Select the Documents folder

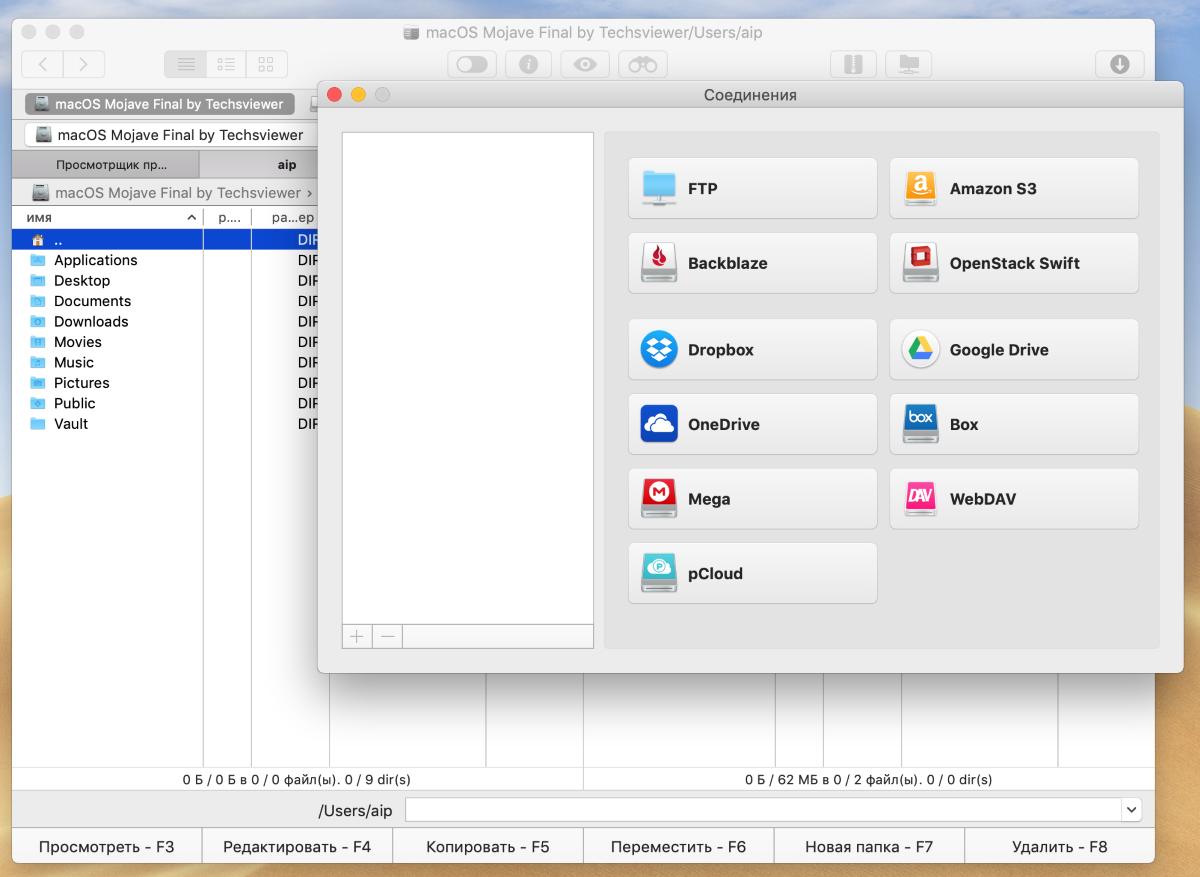pos(165,301)
